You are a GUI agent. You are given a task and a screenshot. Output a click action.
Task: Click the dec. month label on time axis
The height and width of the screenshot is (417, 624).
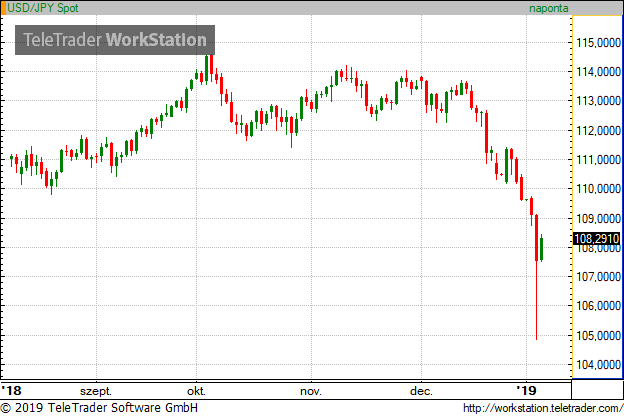tap(421, 391)
